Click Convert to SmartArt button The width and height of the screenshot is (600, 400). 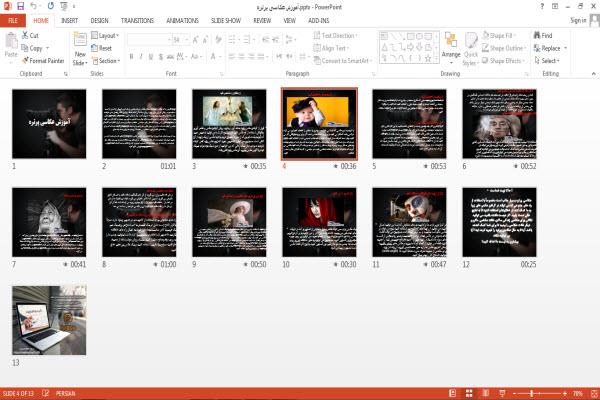[x=342, y=60]
